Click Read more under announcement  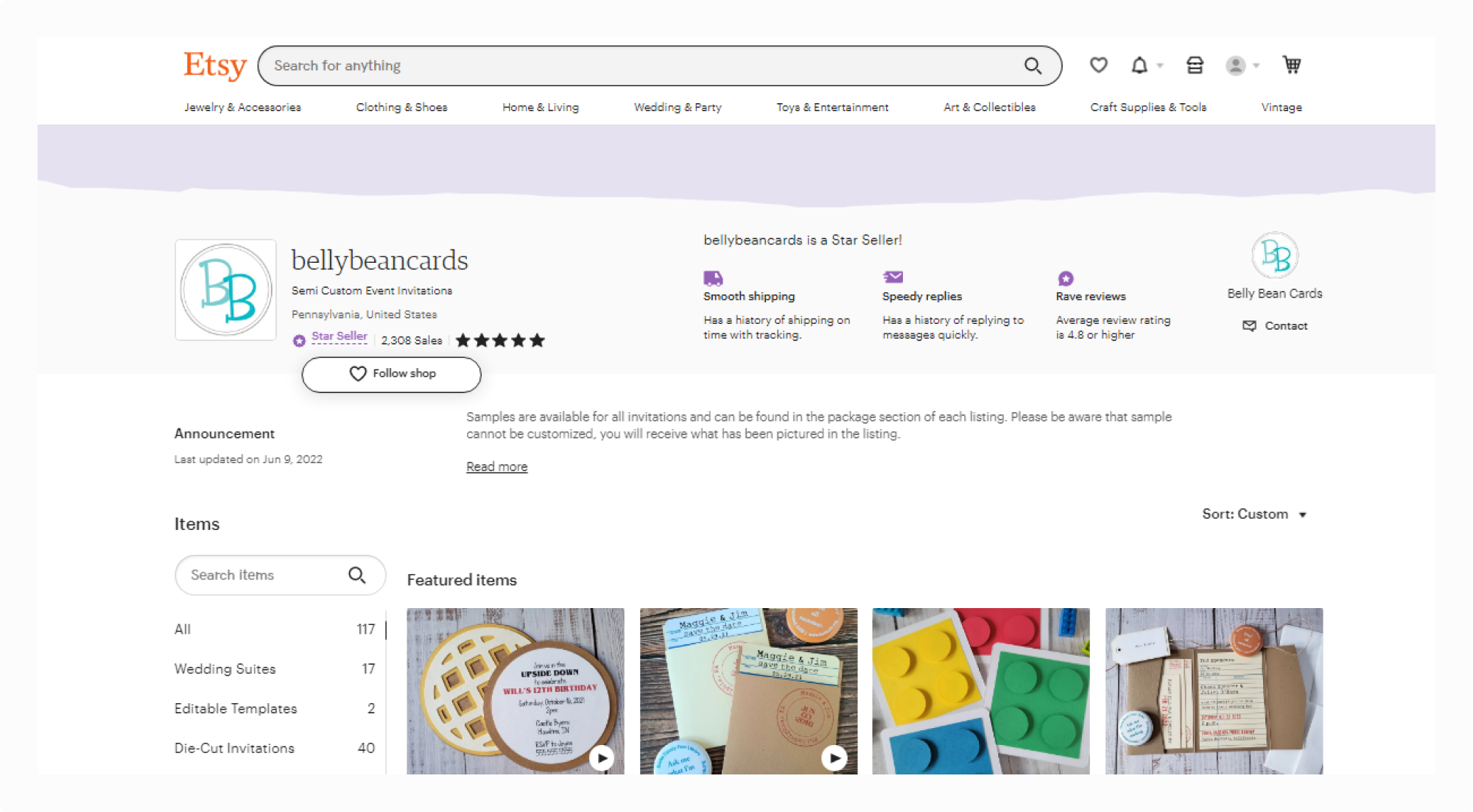[496, 467]
